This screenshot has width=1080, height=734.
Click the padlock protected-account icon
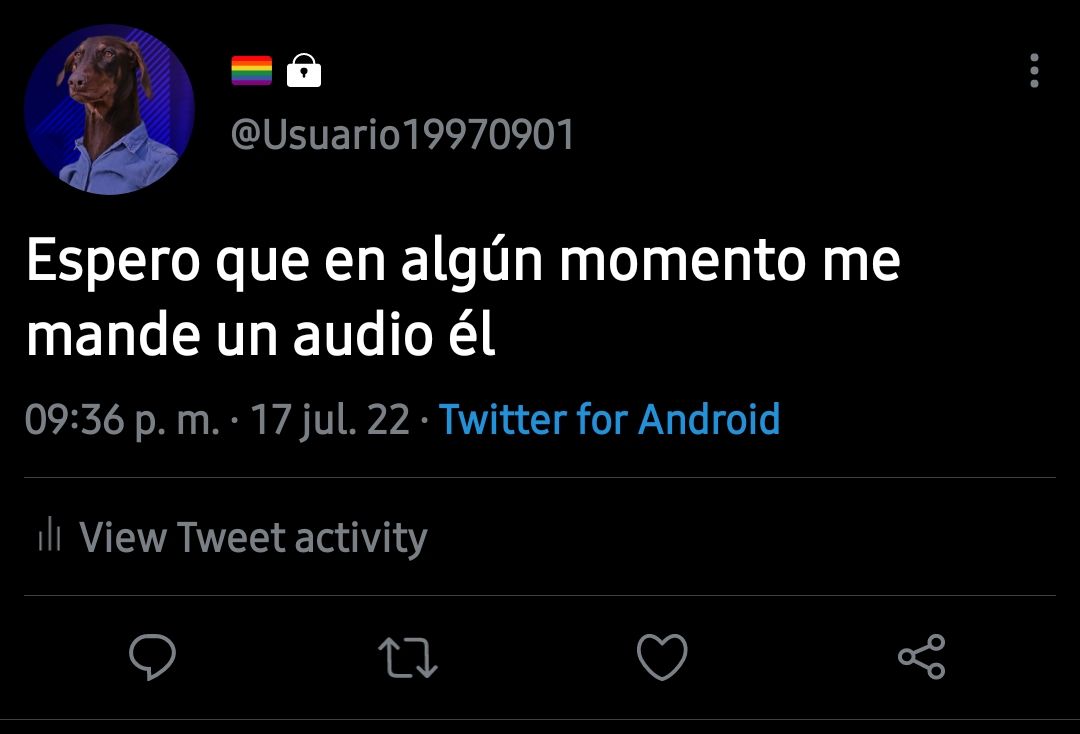(304, 70)
